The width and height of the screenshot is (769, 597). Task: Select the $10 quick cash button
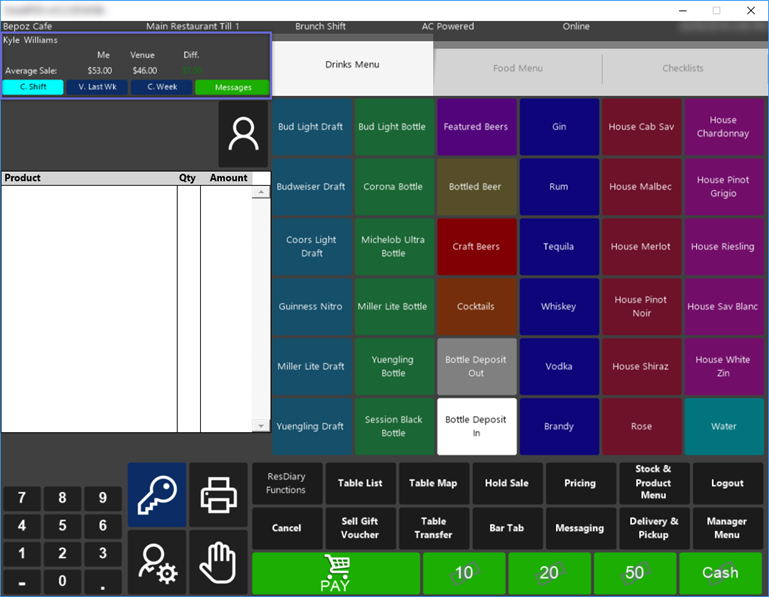464,573
